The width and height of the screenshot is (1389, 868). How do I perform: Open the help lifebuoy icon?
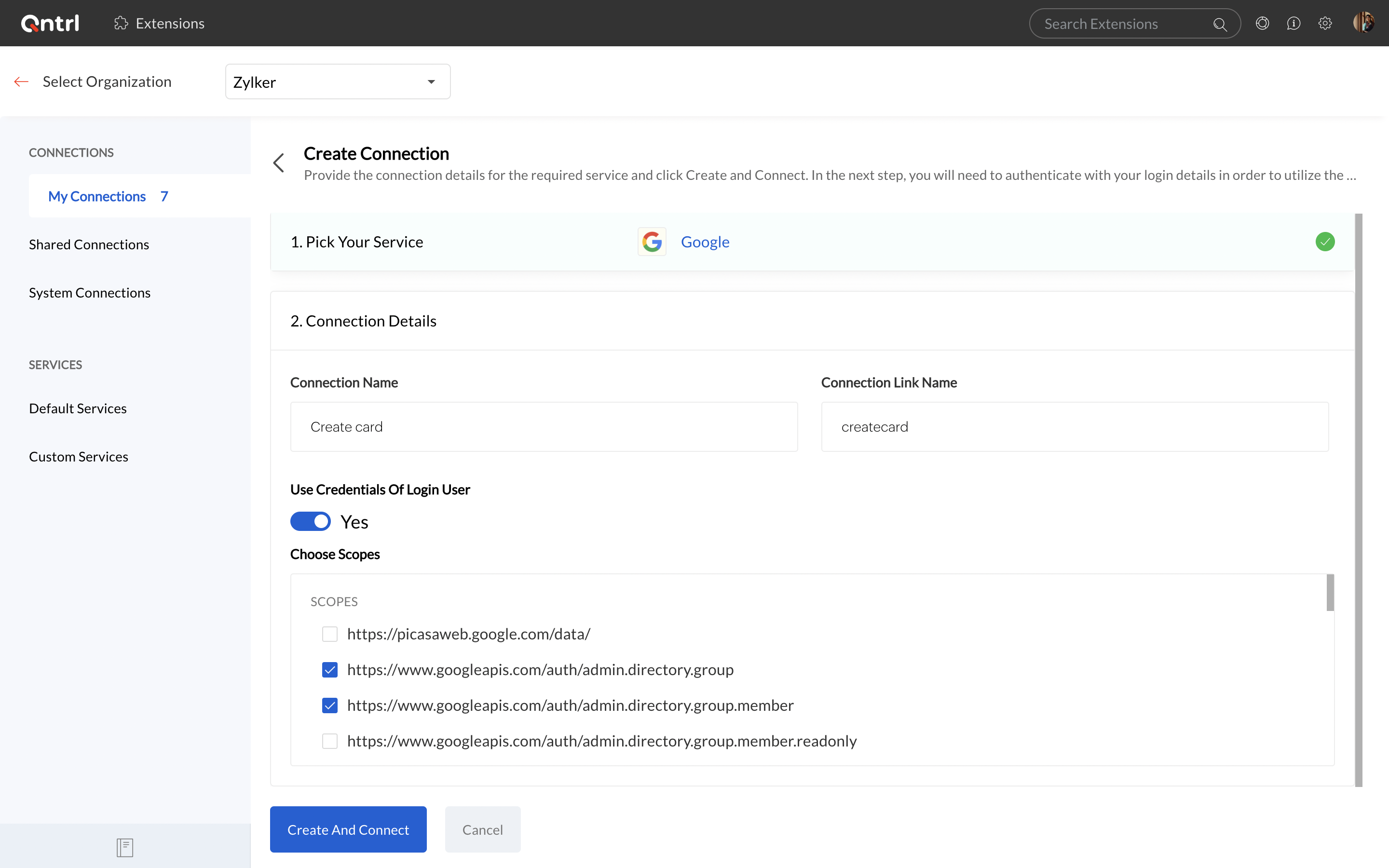click(x=1262, y=23)
